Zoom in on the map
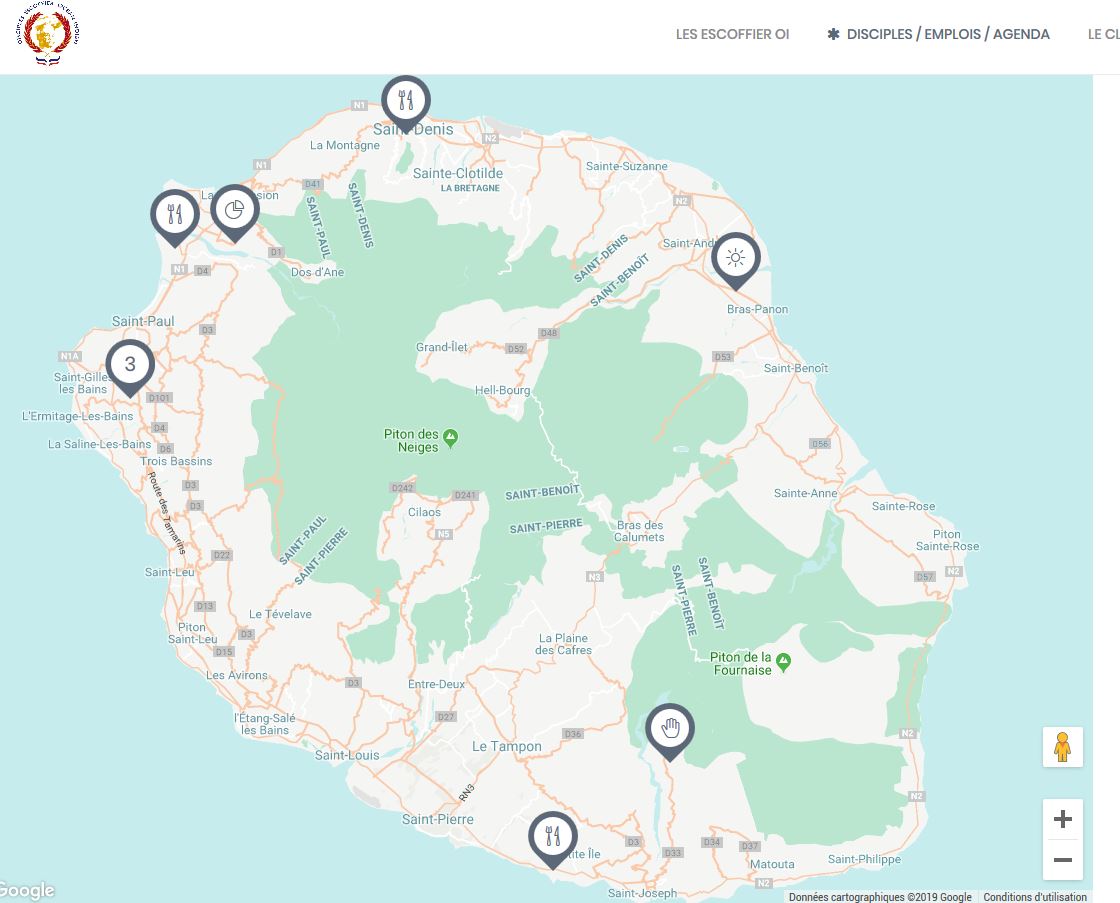 tap(1063, 819)
